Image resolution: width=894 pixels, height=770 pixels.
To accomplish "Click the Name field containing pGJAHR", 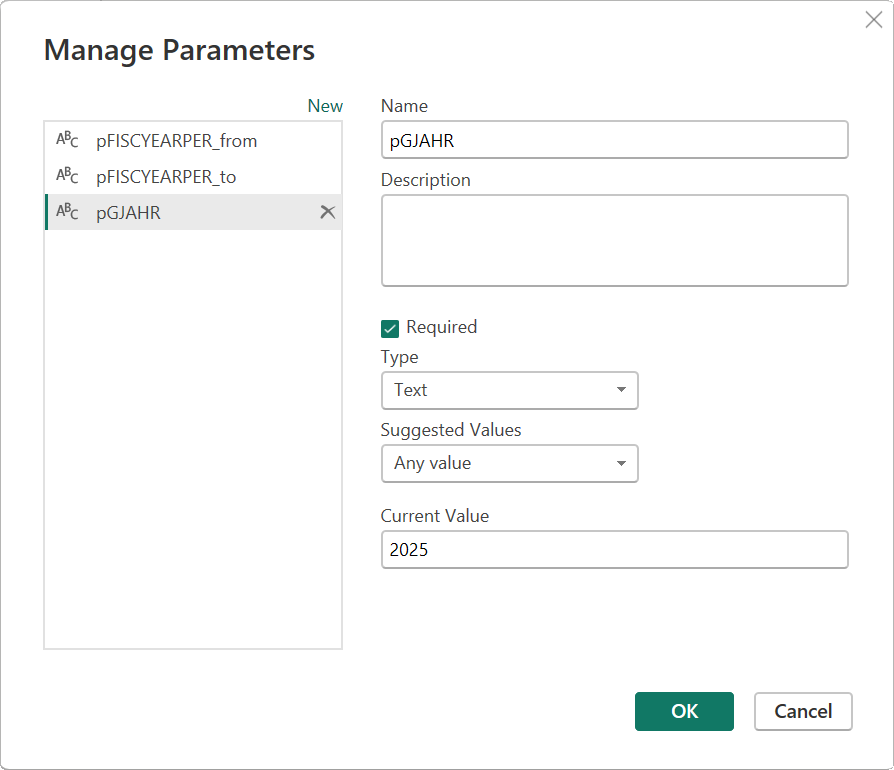I will [614, 139].
